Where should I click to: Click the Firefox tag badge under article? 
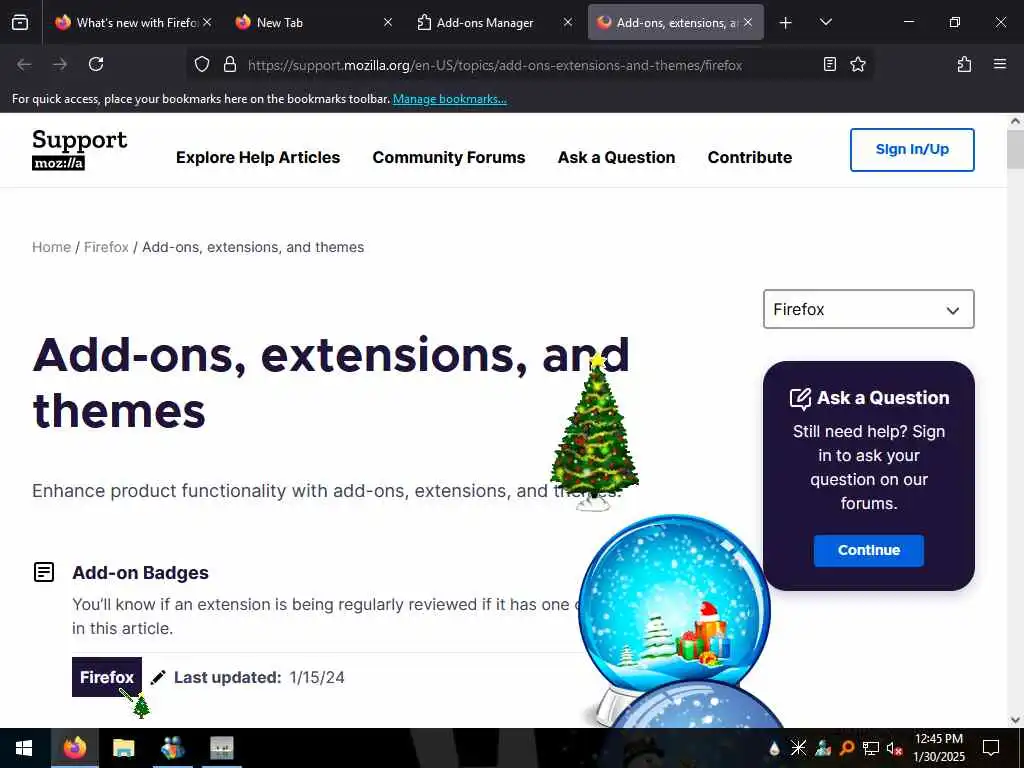point(106,677)
